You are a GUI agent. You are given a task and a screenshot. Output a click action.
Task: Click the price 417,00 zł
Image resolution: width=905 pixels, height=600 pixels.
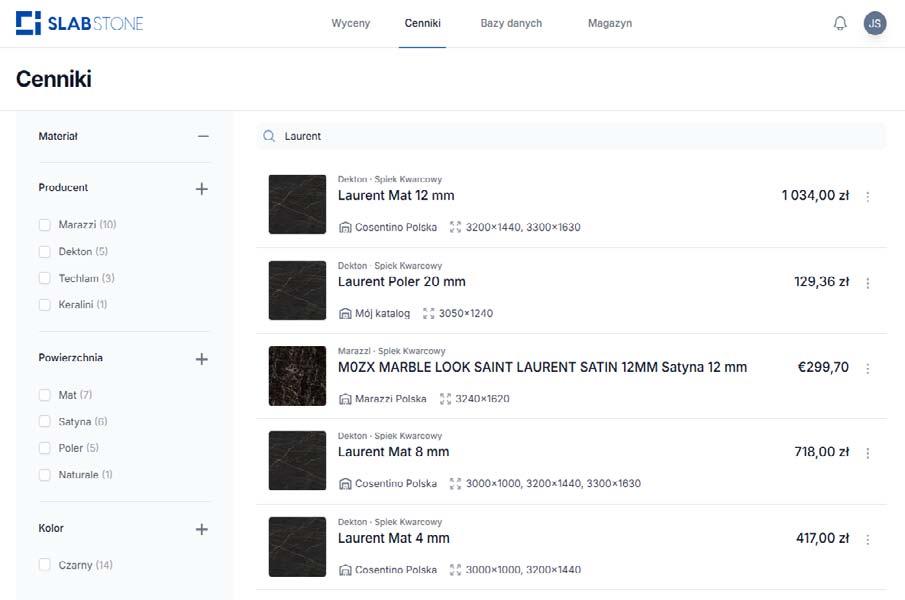point(822,538)
